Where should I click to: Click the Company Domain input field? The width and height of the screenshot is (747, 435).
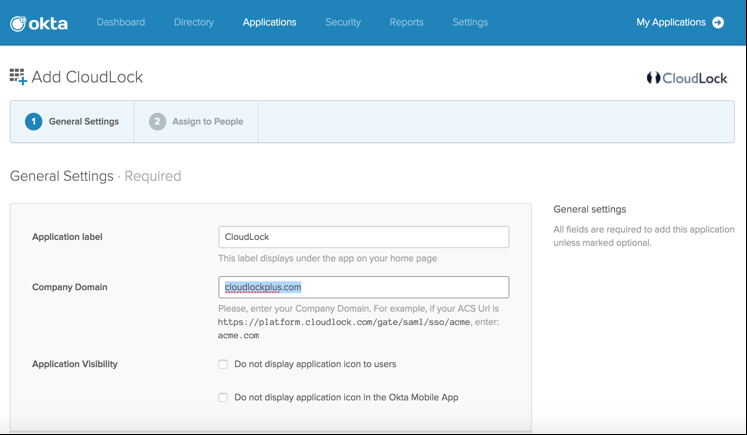(363, 287)
